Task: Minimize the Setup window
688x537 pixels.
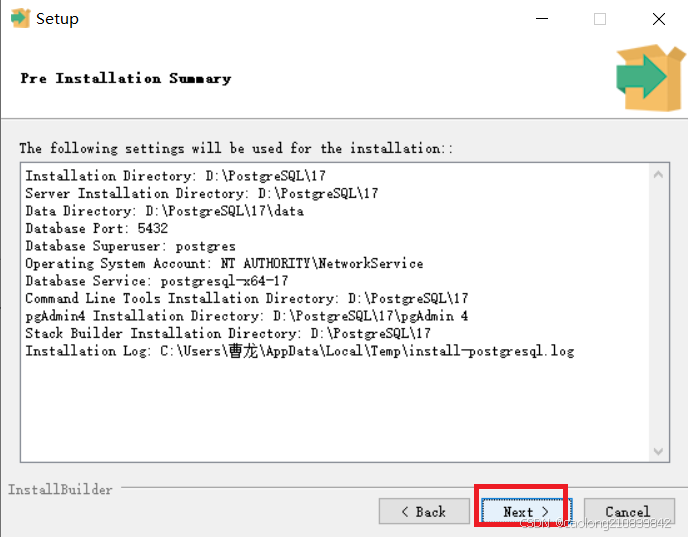Action: (x=542, y=19)
